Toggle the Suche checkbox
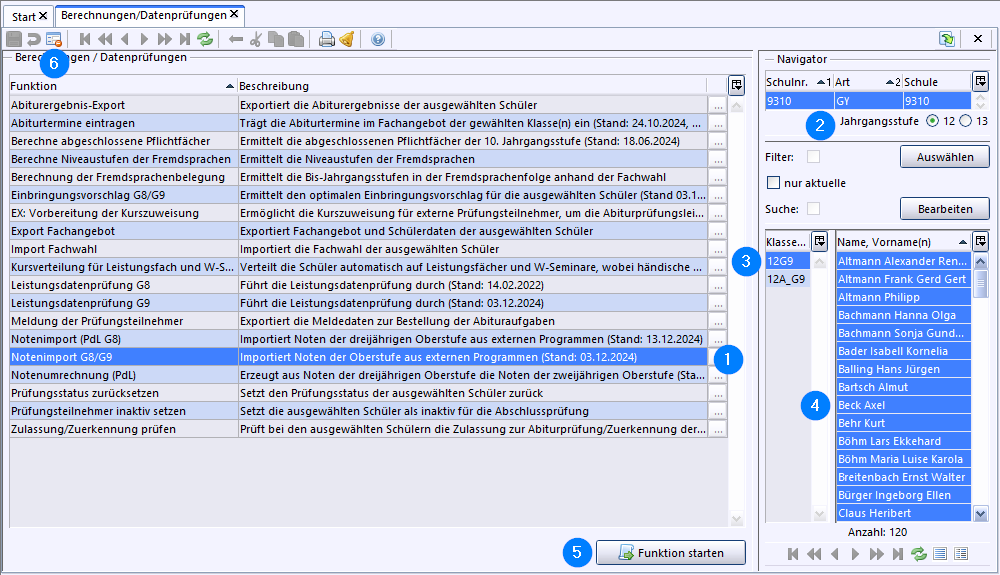 tap(813, 208)
